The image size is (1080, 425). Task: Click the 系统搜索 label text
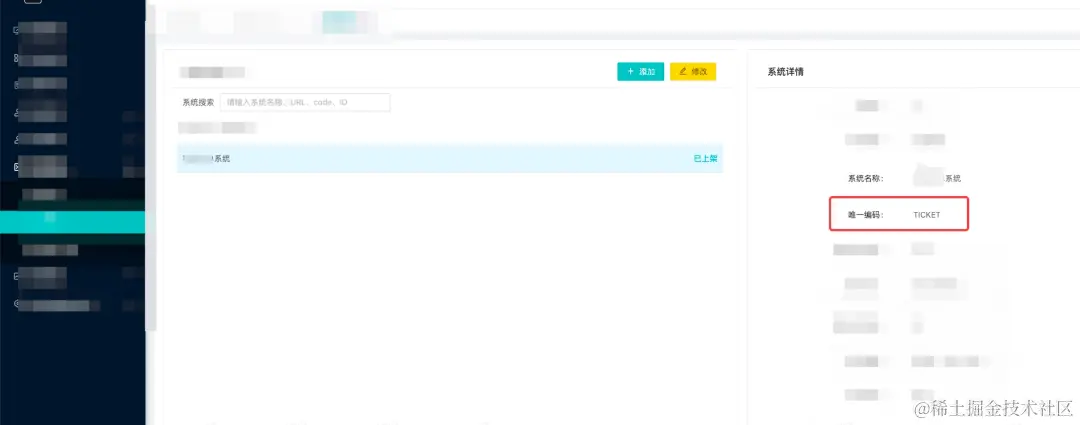pos(198,103)
